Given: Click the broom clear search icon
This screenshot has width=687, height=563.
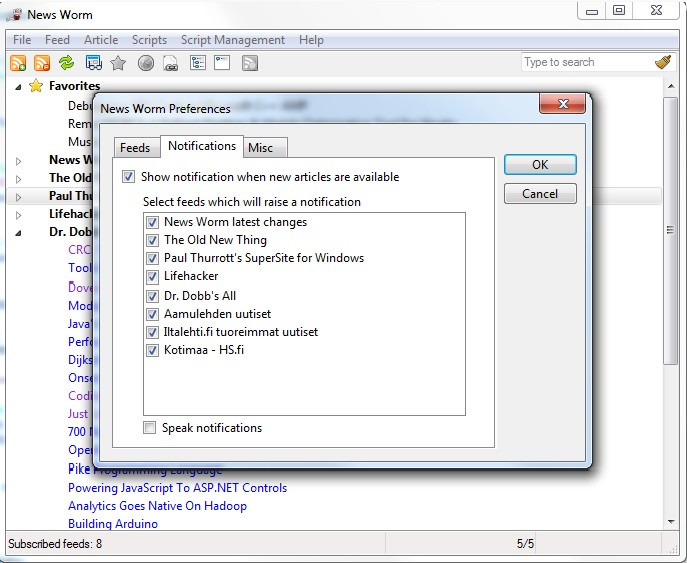Looking at the screenshot, I should coord(663,62).
